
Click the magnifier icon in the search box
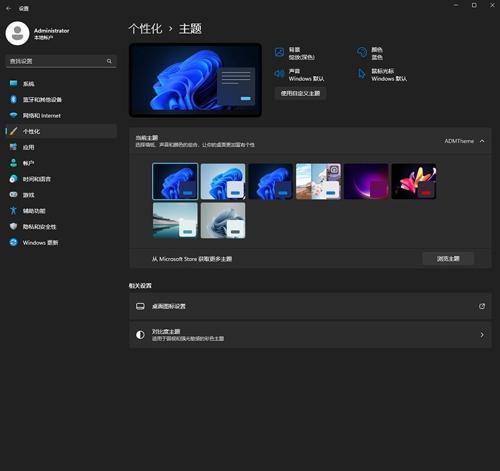109,61
